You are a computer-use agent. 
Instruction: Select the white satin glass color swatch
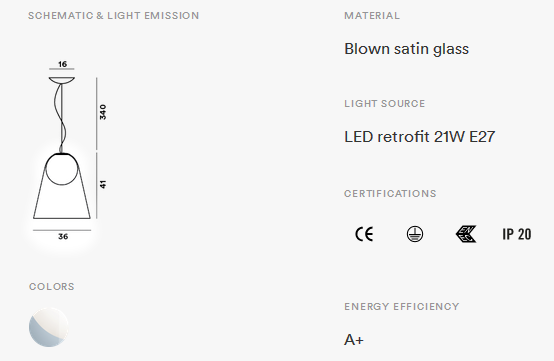[x=49, y=327]
